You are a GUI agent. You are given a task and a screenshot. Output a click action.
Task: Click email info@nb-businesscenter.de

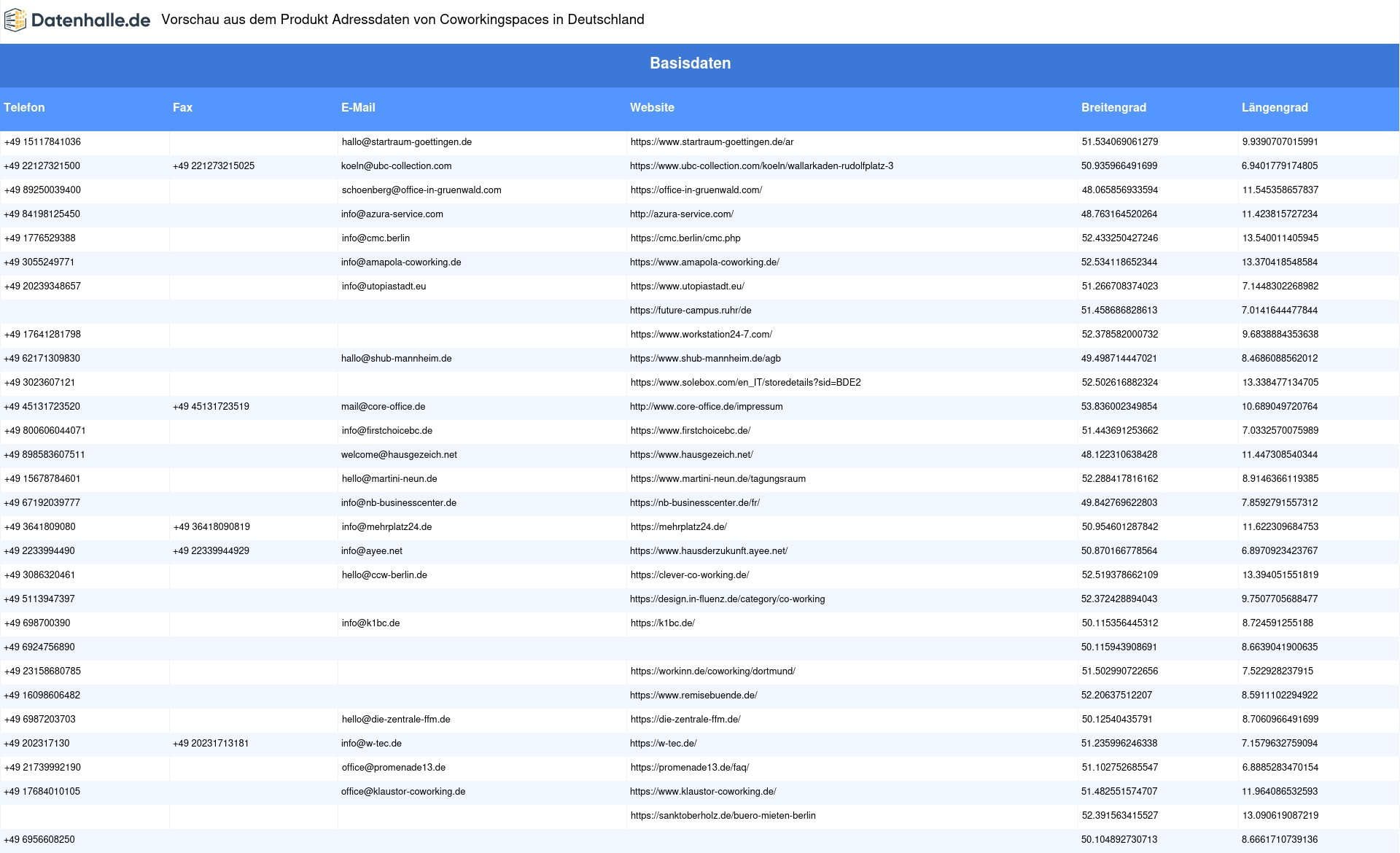[398, 503]
